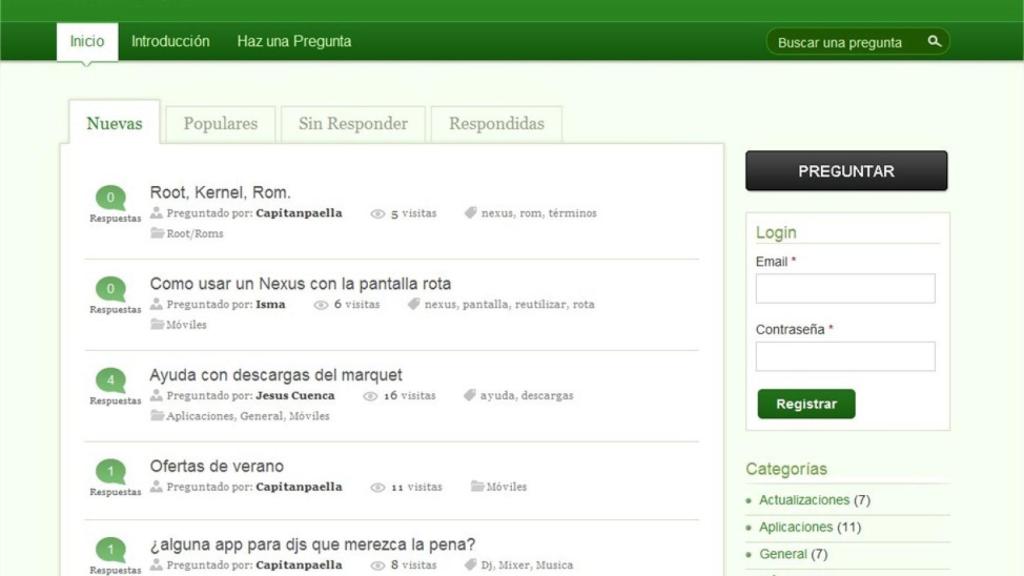Select Haz una Pregunta in the navigation bar
This screenshot has width=1024, height=576.
pos(294,41)
